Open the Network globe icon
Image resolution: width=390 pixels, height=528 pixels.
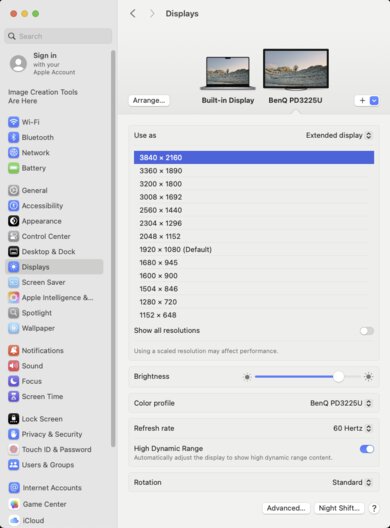(13, 153)
